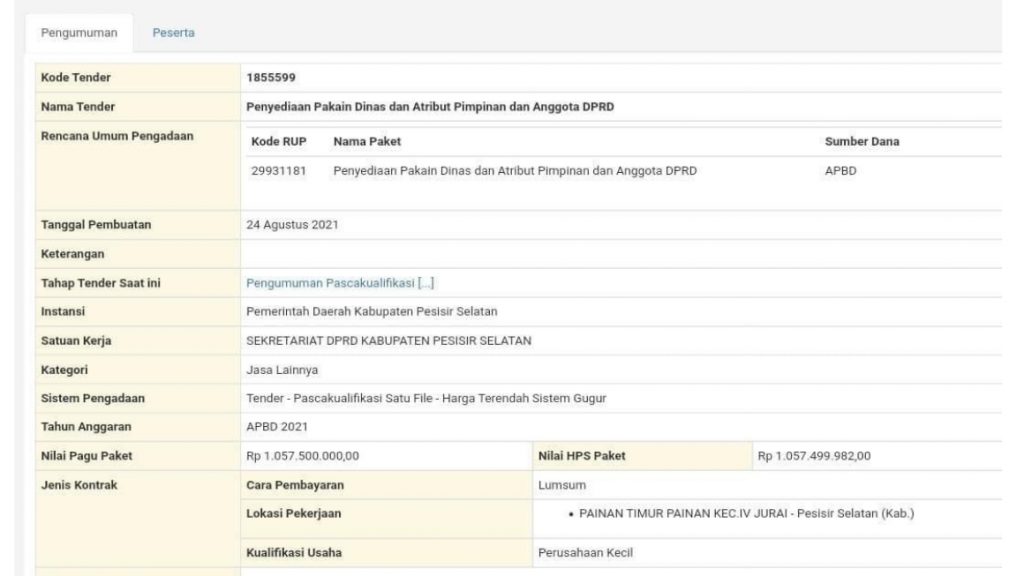Click the Jasa Lainnya category value
This screenshot has width=1024, height=576.
pos(282,370)
